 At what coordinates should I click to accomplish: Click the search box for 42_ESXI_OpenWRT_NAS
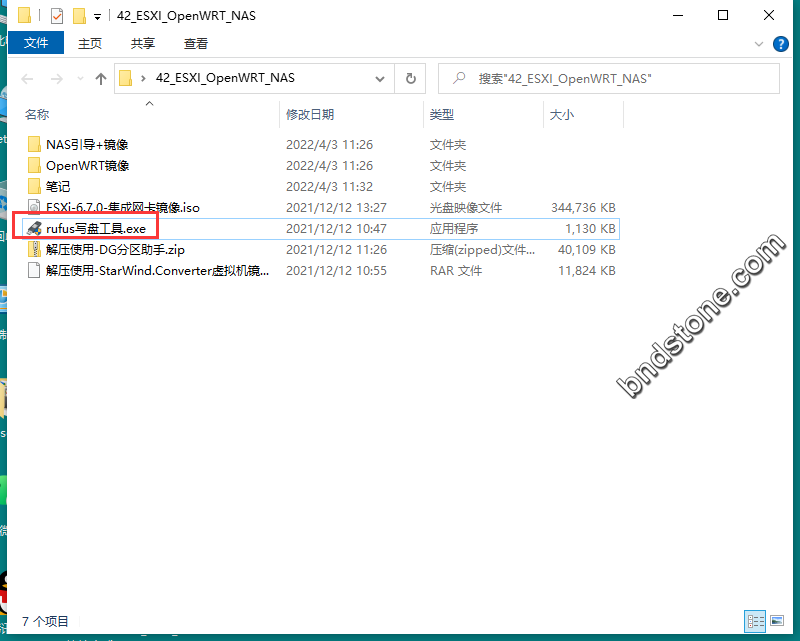tap(609, 79)
